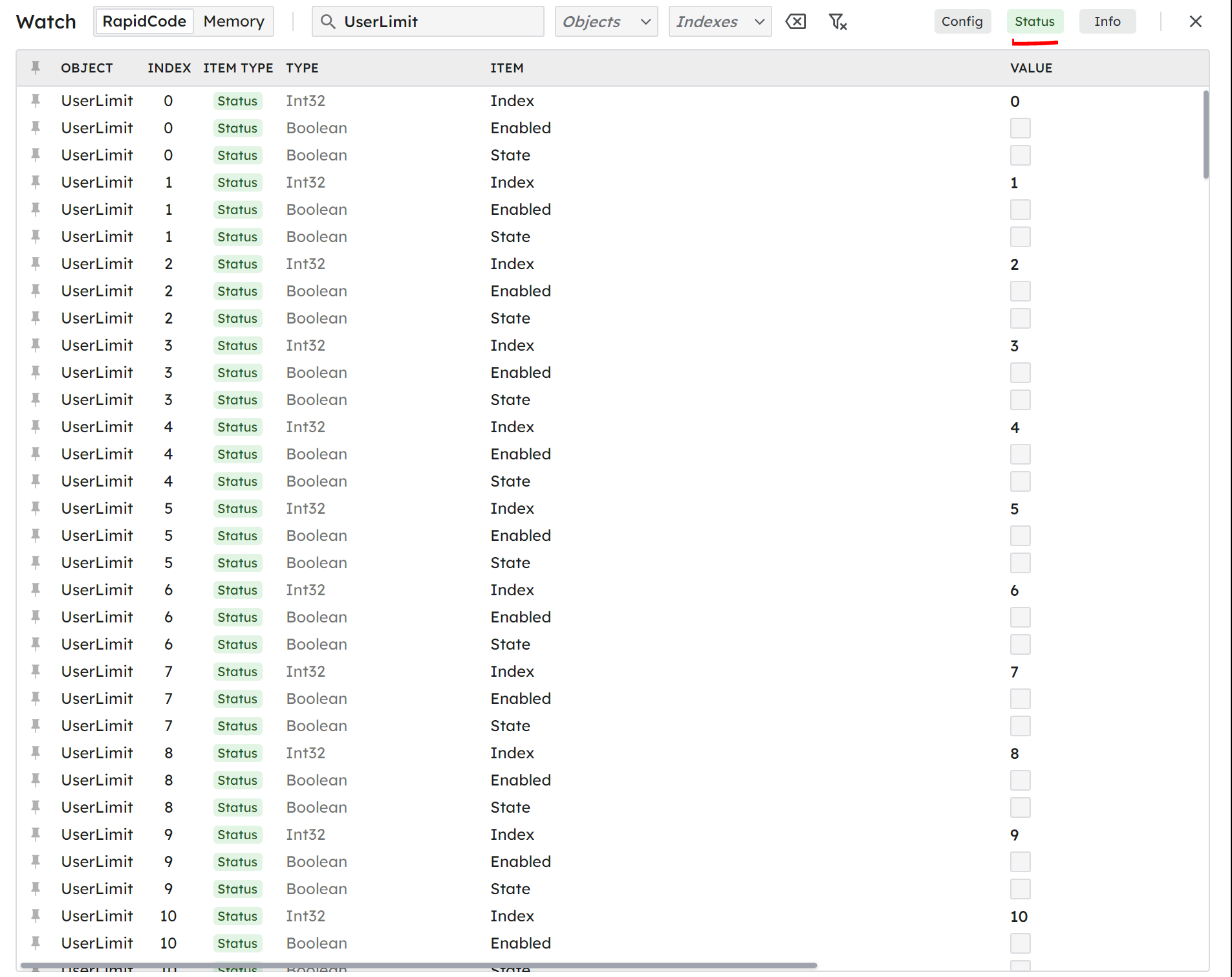
Task: Toggle Enabled checkbox for UserLimit 5
Action: (1020, 536)
